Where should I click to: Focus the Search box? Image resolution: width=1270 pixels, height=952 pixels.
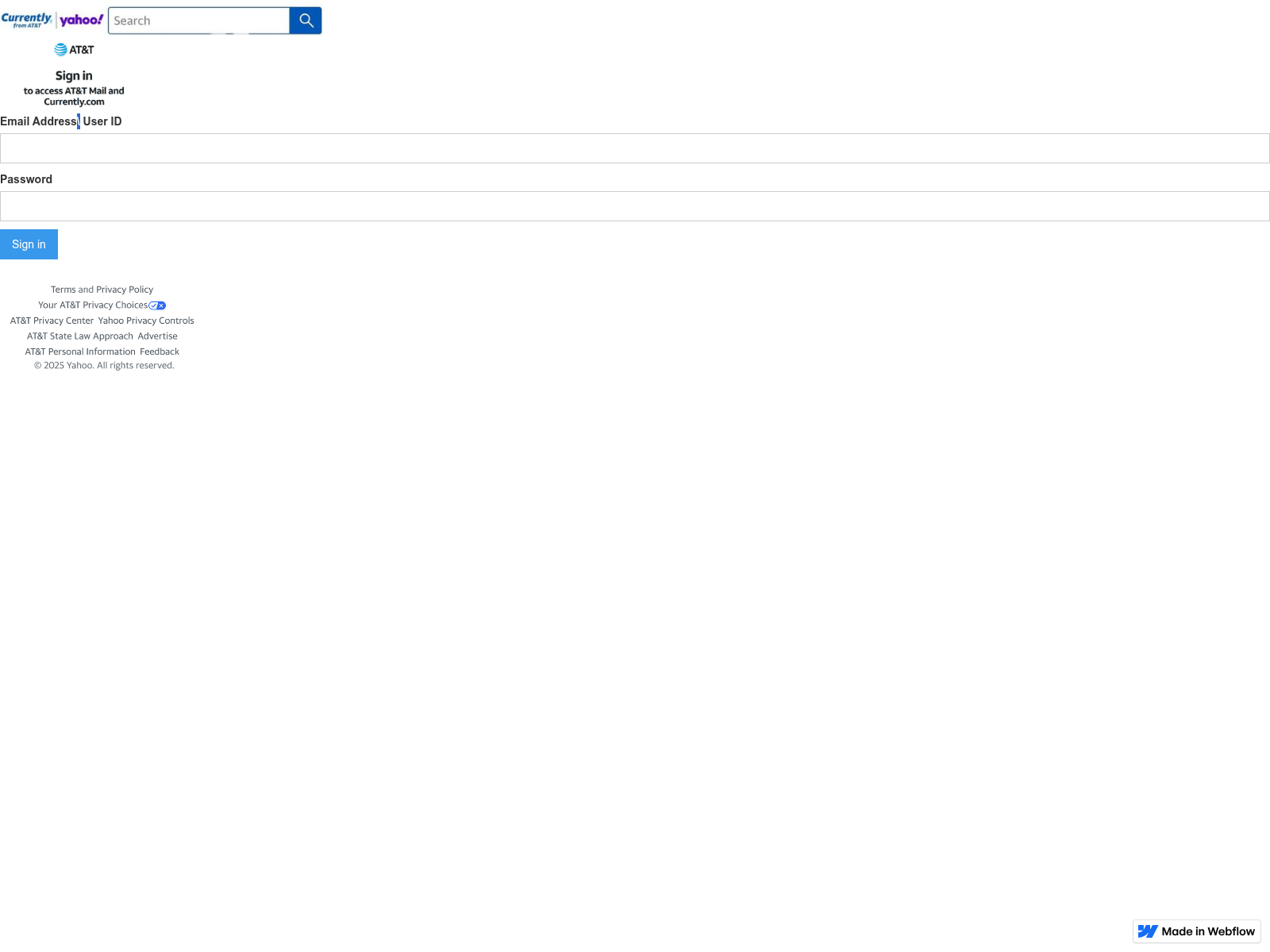click(199, 21)
